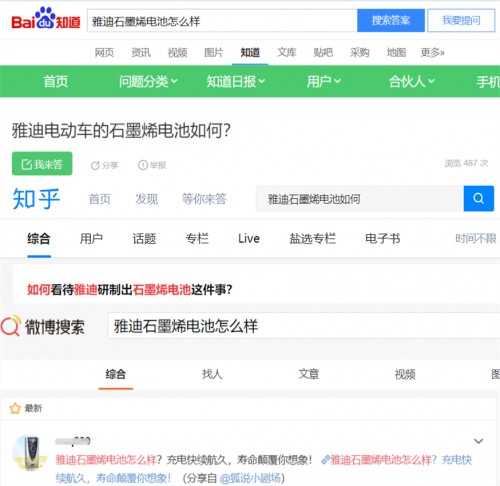Click the Baidu Zhidao logo

click(x=46, y=18)
